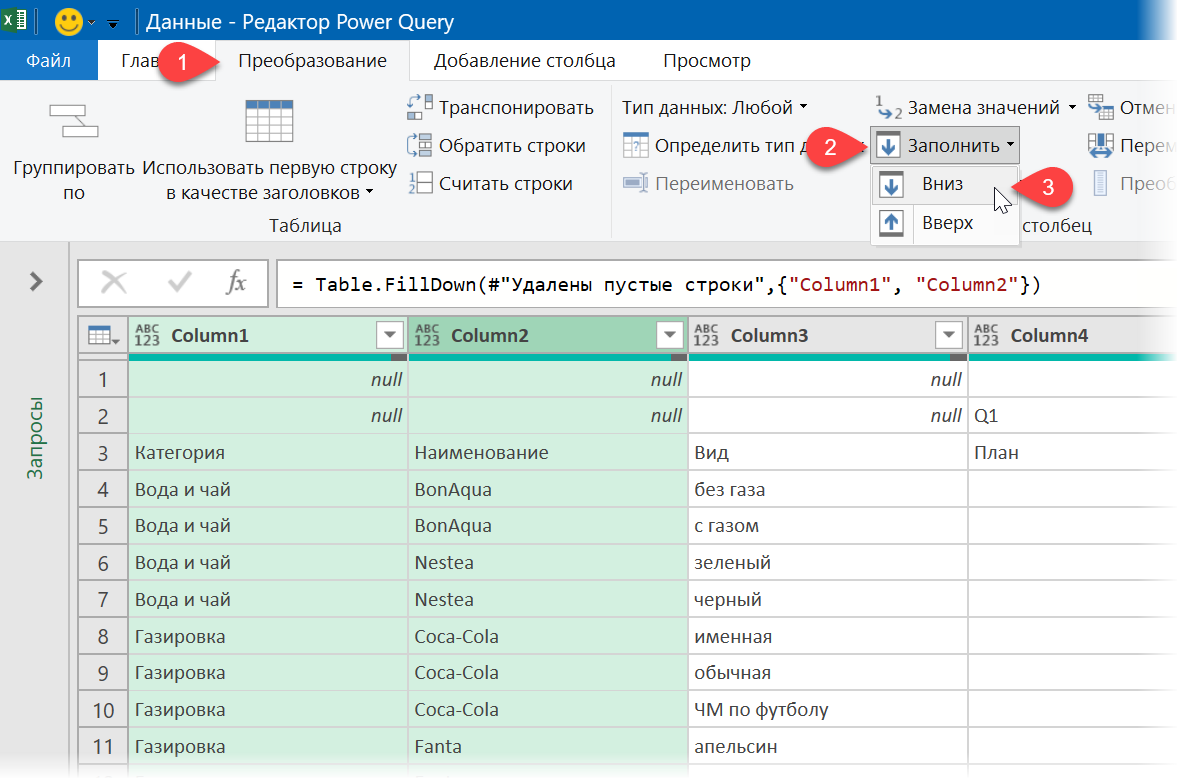Expand the Запросы side panel chevron
Viewport: 1178px width, 779px height.
(x=36, y=282)
